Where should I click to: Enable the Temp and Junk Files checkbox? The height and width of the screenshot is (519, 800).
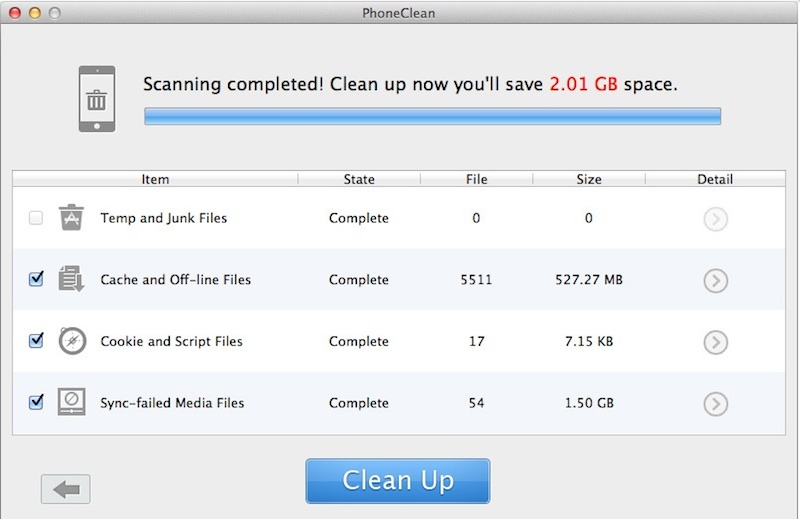pos(36,218)
